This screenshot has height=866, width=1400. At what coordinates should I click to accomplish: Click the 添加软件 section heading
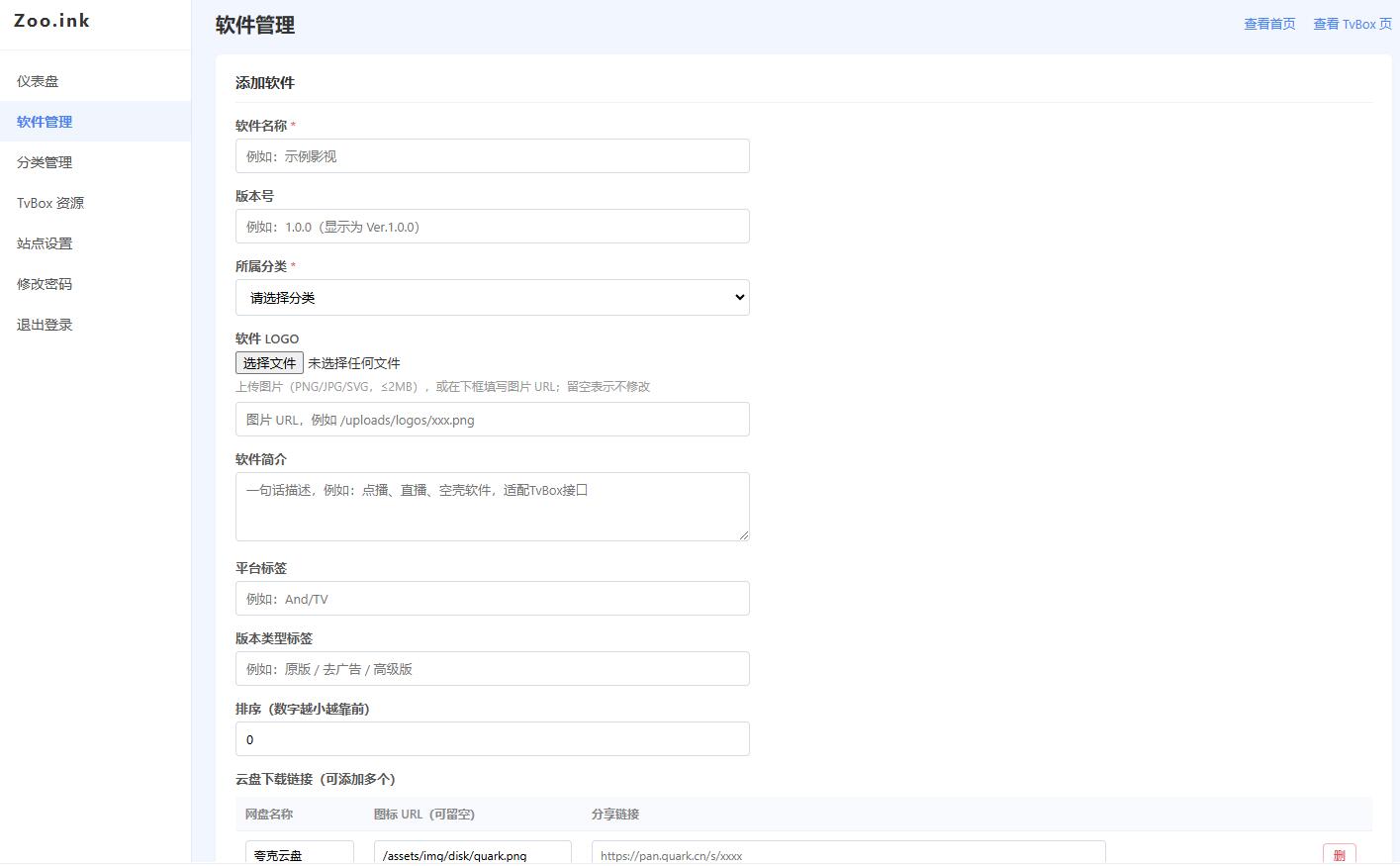pos(265,83)
